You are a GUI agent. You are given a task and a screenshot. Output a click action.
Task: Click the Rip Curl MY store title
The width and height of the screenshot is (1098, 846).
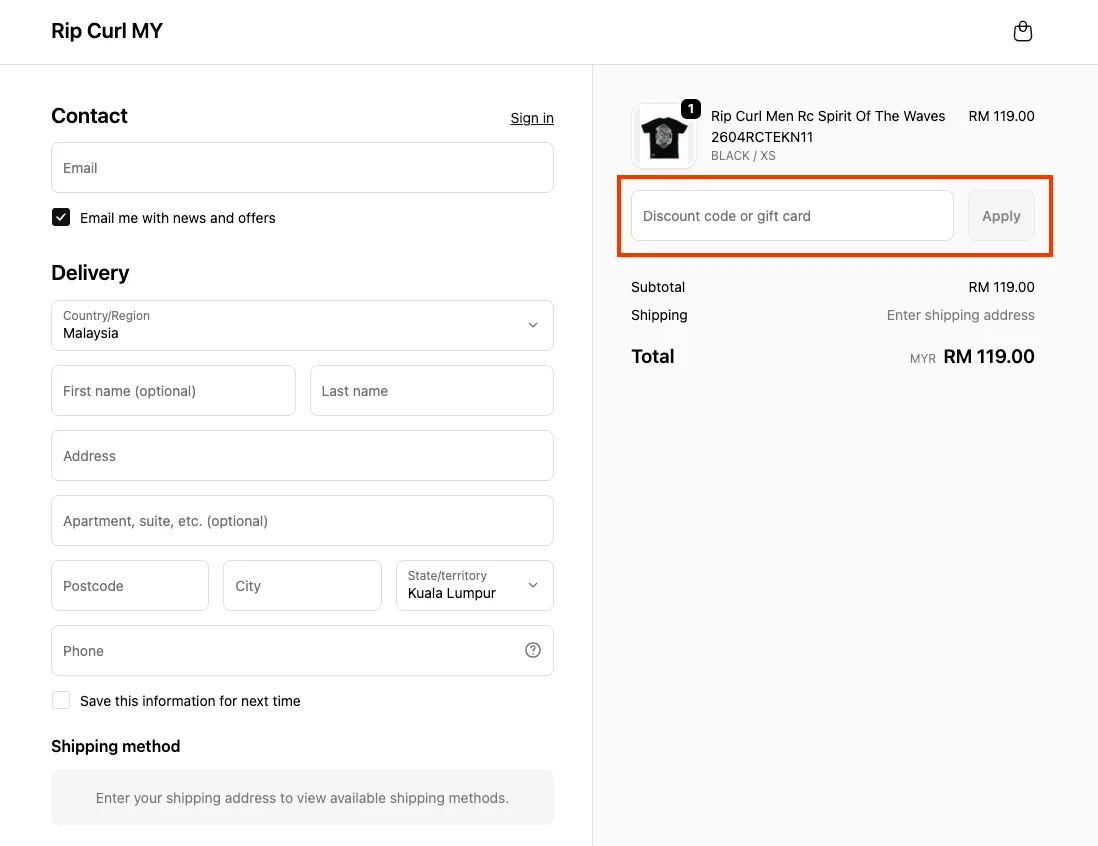coord(107,31)
